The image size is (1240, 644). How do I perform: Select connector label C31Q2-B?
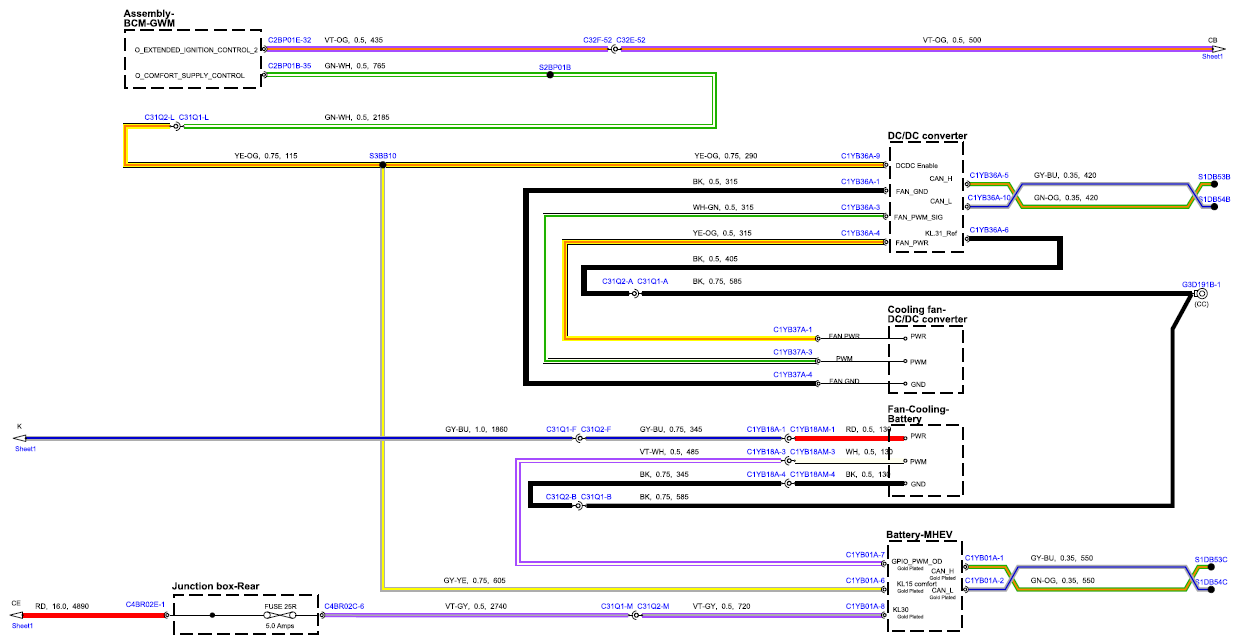(561, 496)
